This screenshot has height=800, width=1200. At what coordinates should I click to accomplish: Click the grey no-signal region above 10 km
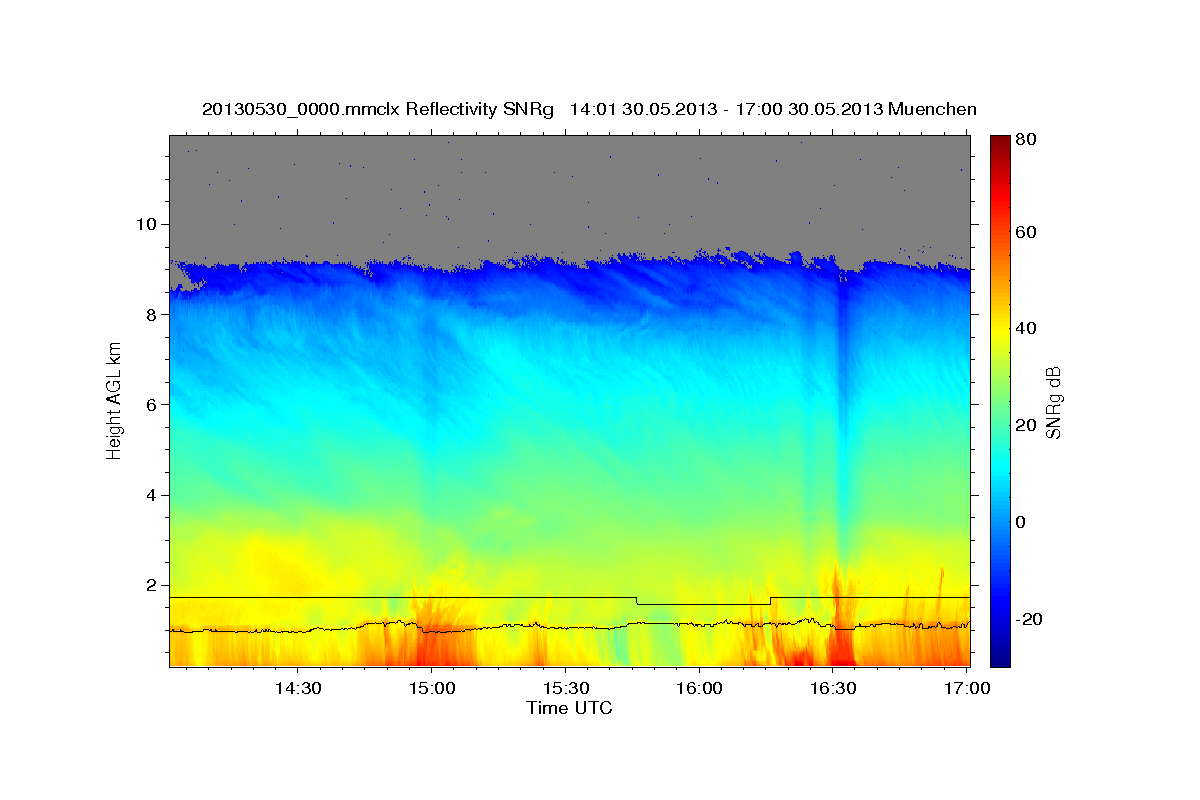[x=569, y=180]
